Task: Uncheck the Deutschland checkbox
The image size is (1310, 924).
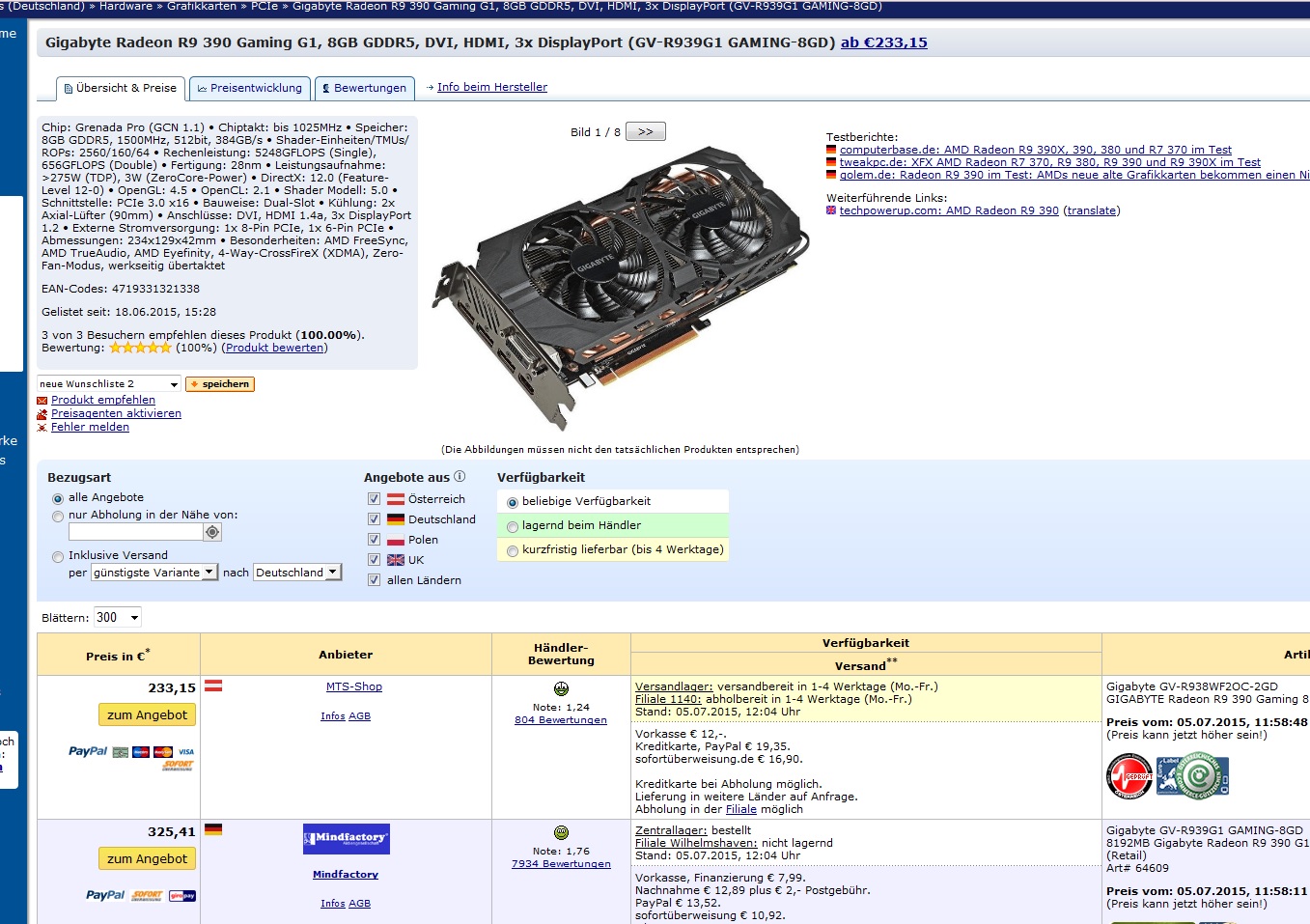Action: (x=374, y=519)
